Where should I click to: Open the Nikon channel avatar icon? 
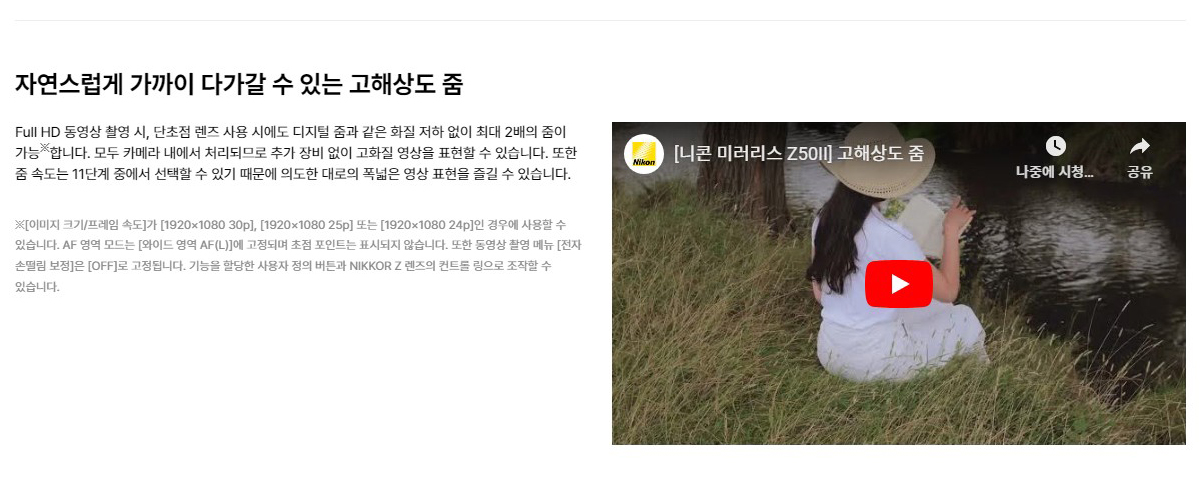(x=644, y=154)
